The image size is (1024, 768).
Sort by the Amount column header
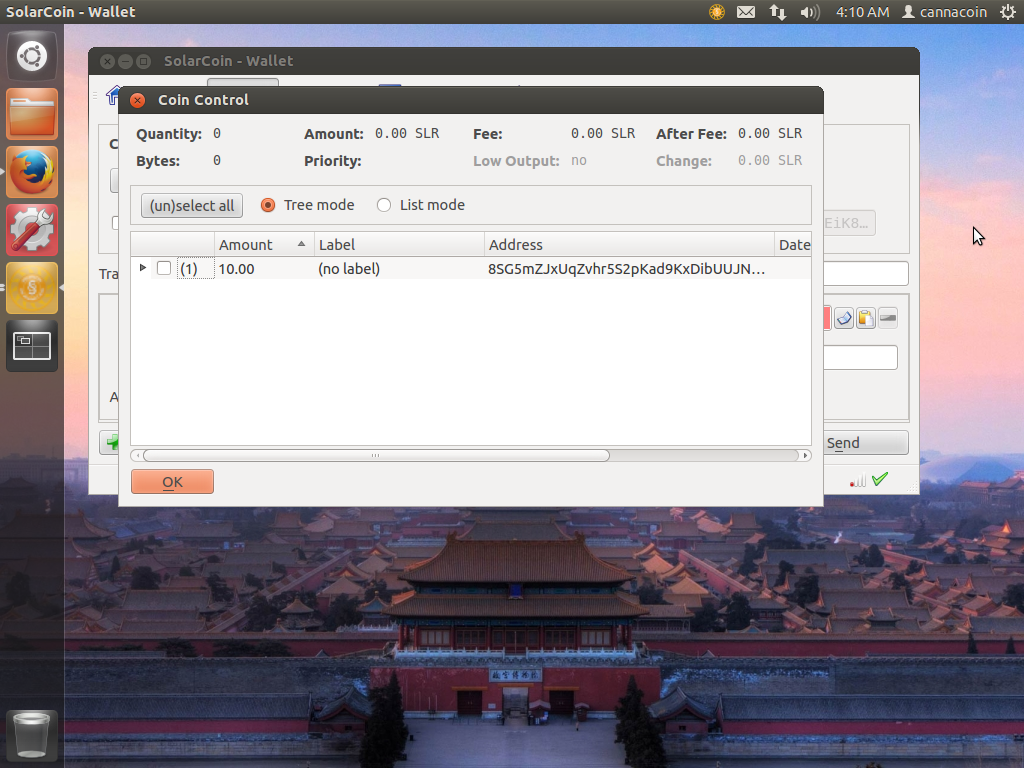tap(264, 244)
